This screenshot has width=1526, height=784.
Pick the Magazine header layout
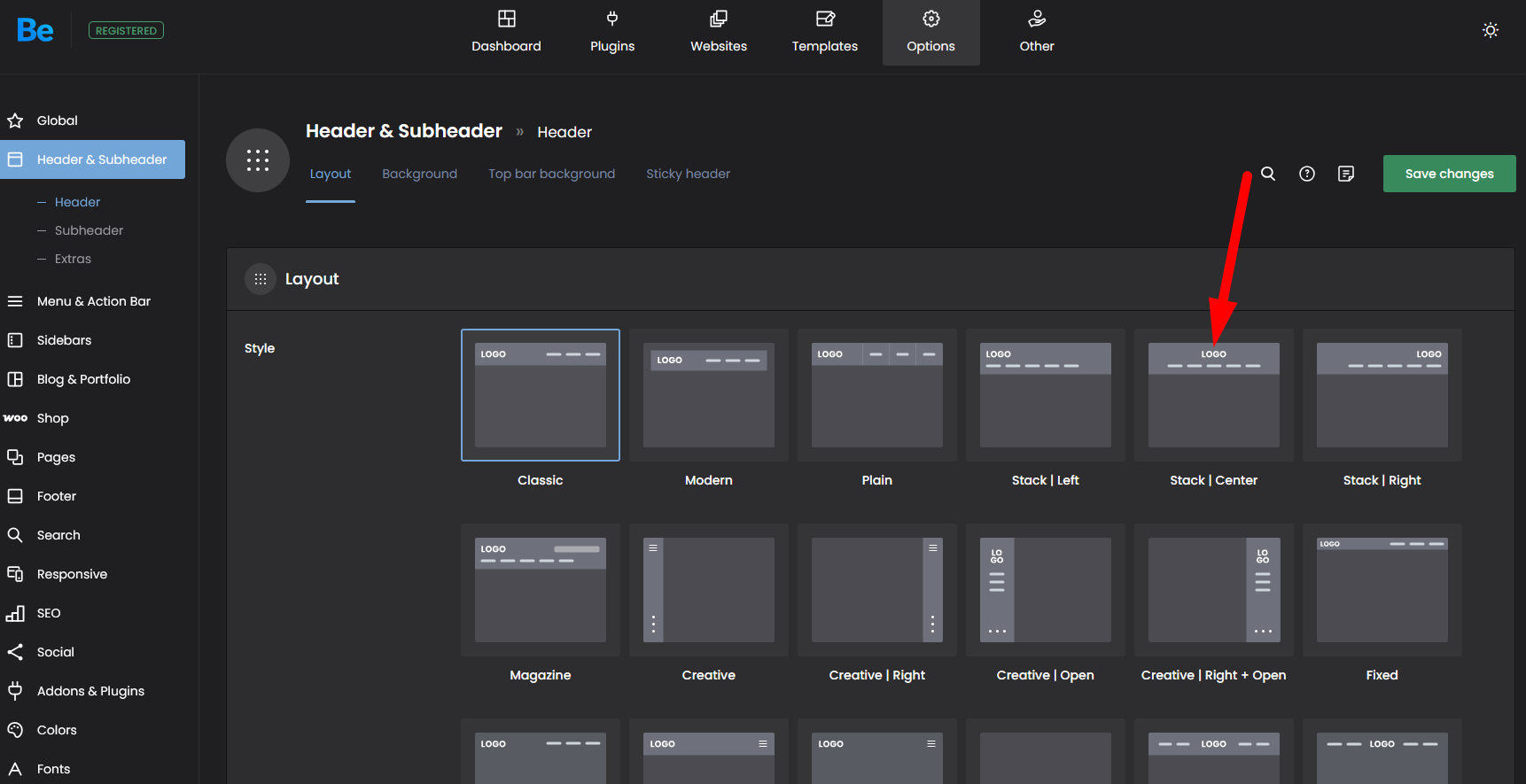point(540,590)
